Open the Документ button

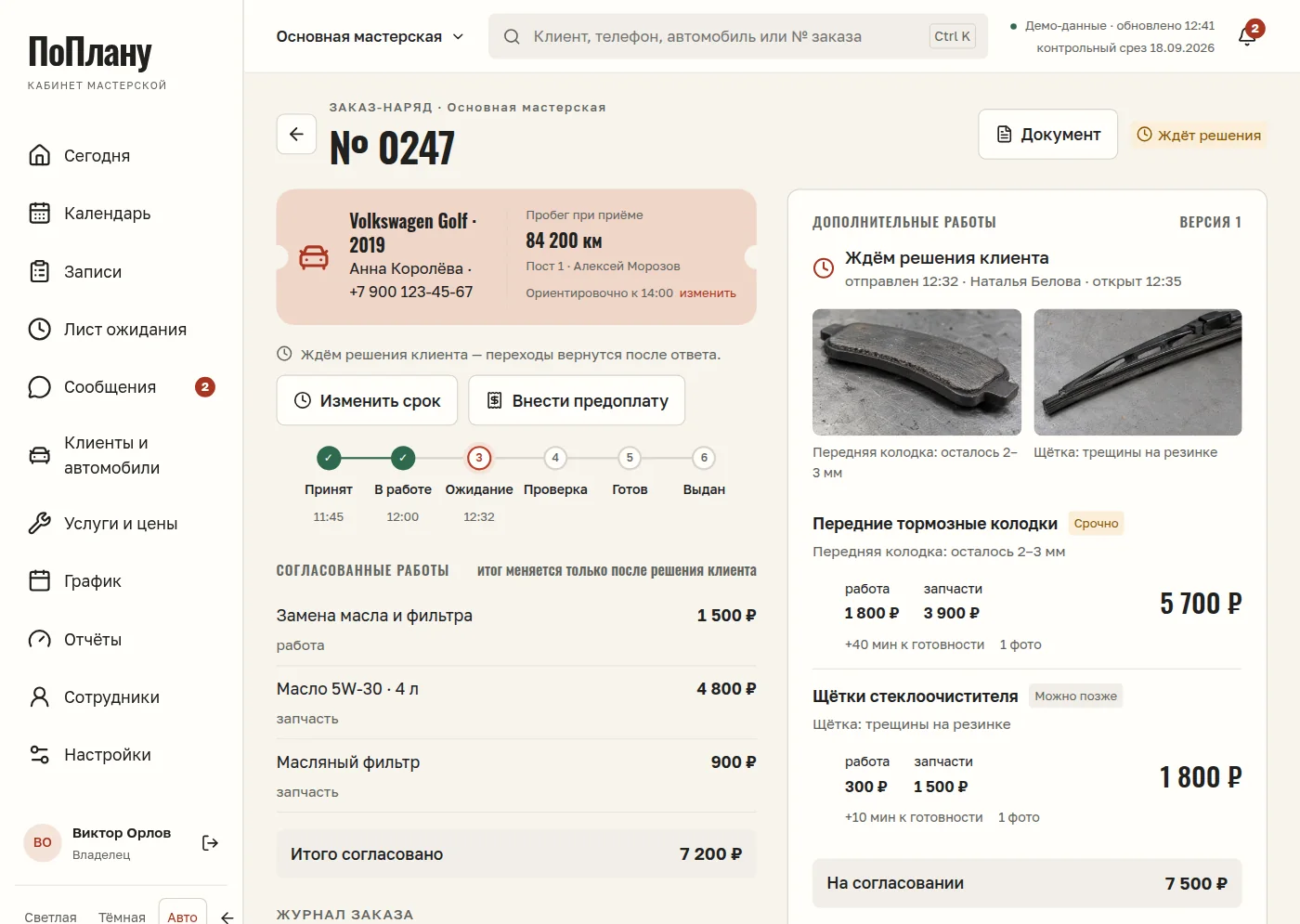coord(1047,135)
